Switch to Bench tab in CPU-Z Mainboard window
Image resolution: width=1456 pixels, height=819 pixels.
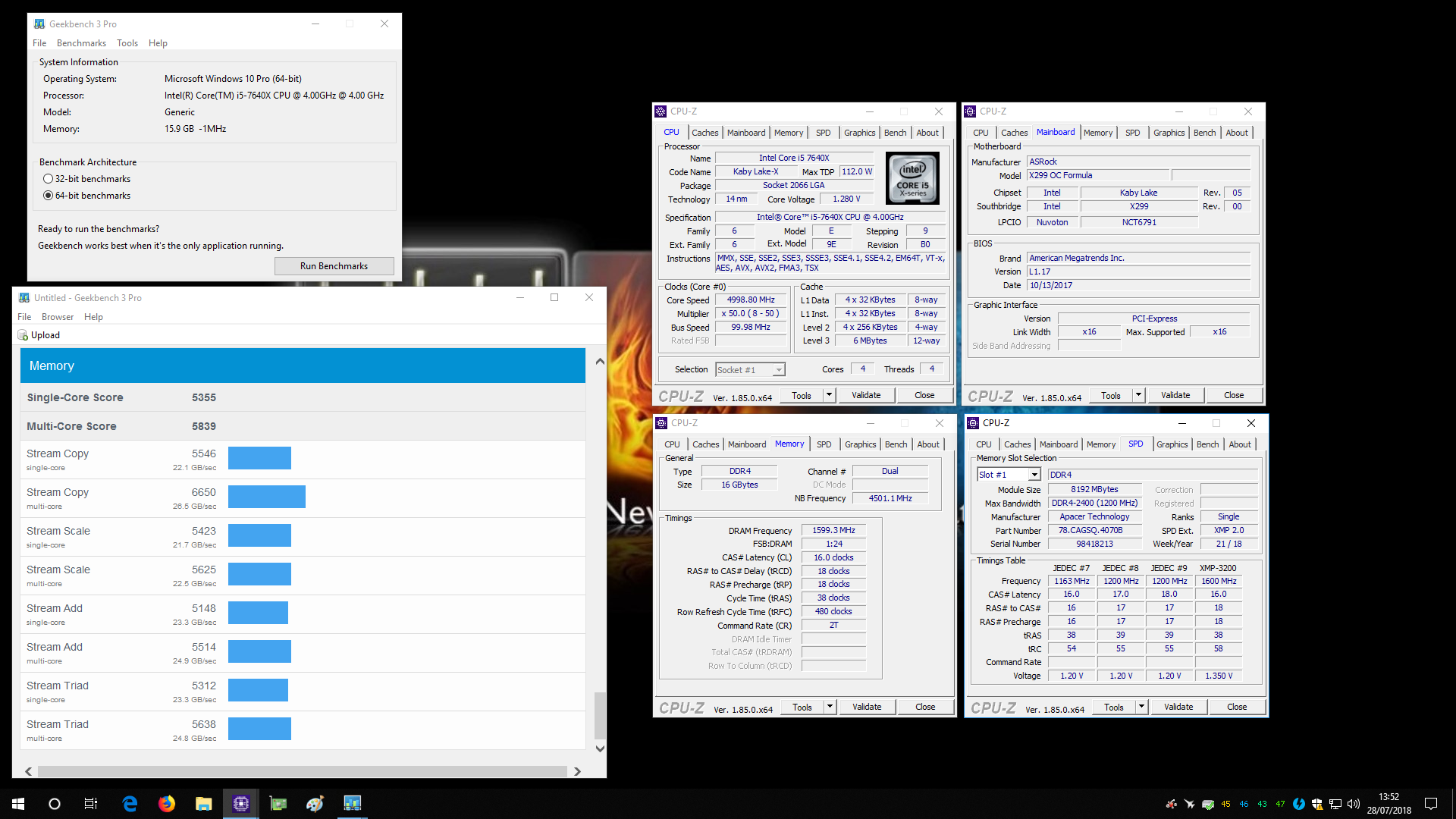(1204, 133)
